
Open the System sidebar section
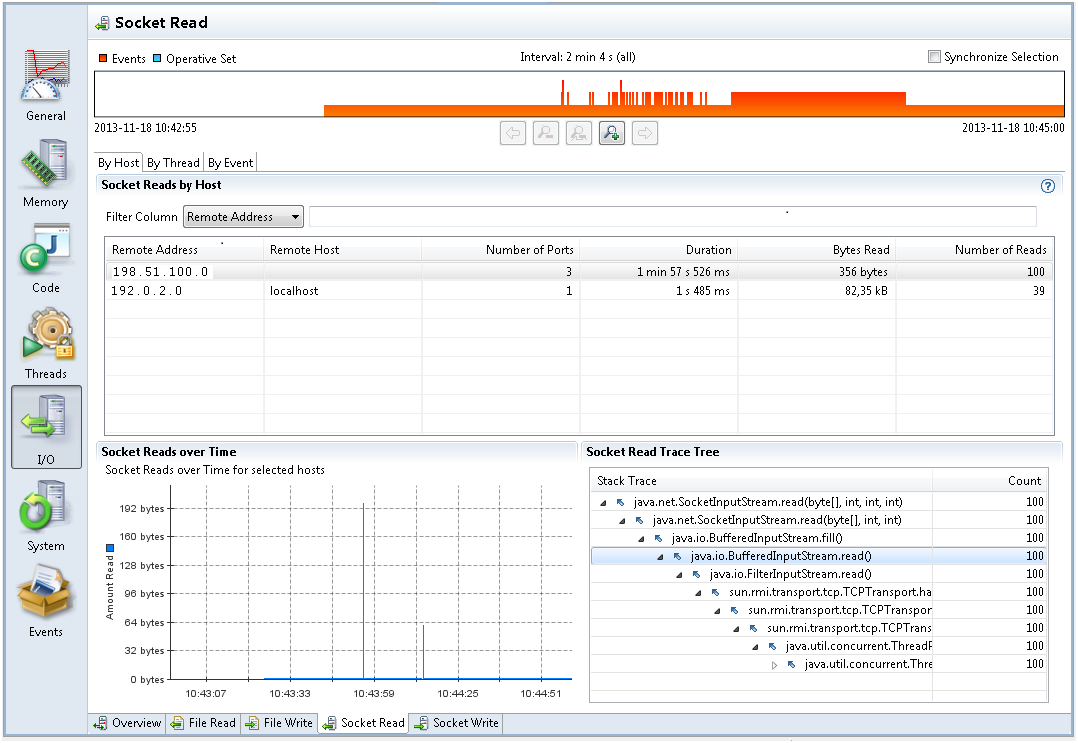tap(46, 516)
